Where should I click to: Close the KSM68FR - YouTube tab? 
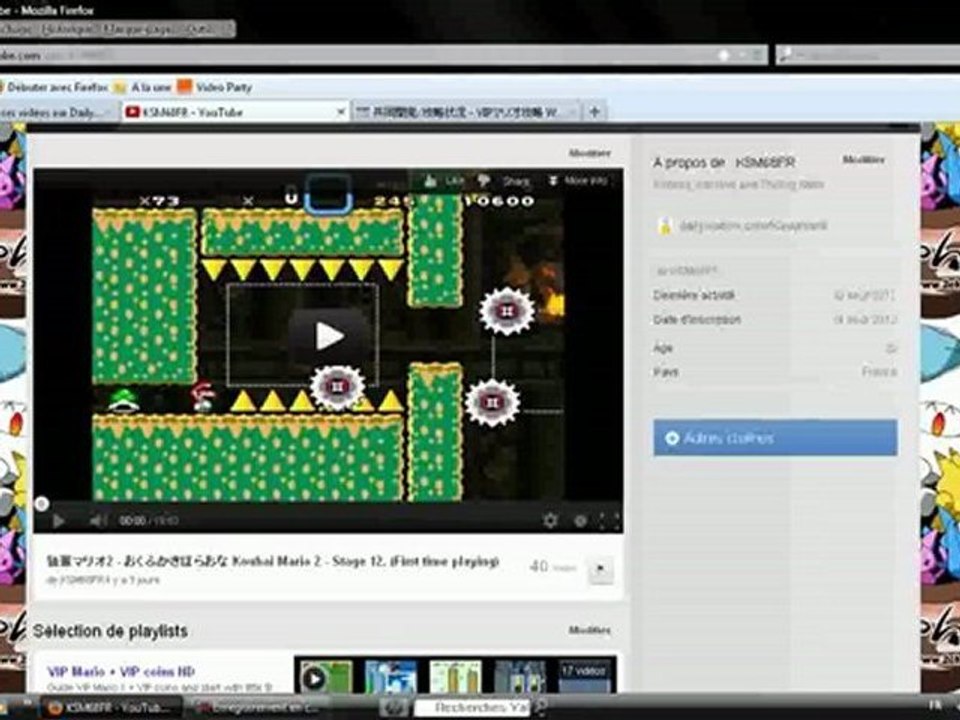(x=341, y=112)
